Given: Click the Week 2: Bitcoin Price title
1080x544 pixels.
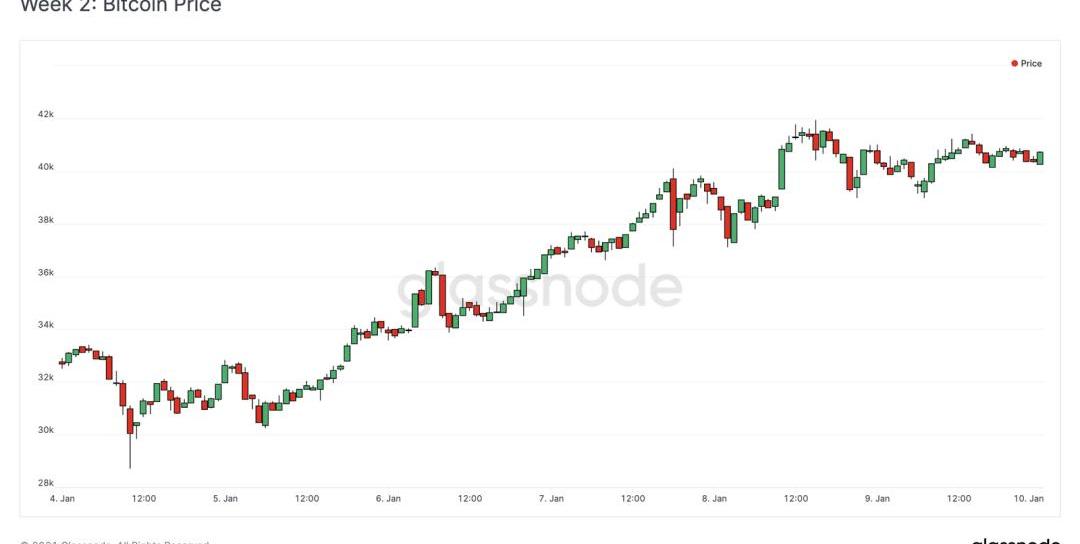Looking at the screenshot, I should tap(120, 6).
